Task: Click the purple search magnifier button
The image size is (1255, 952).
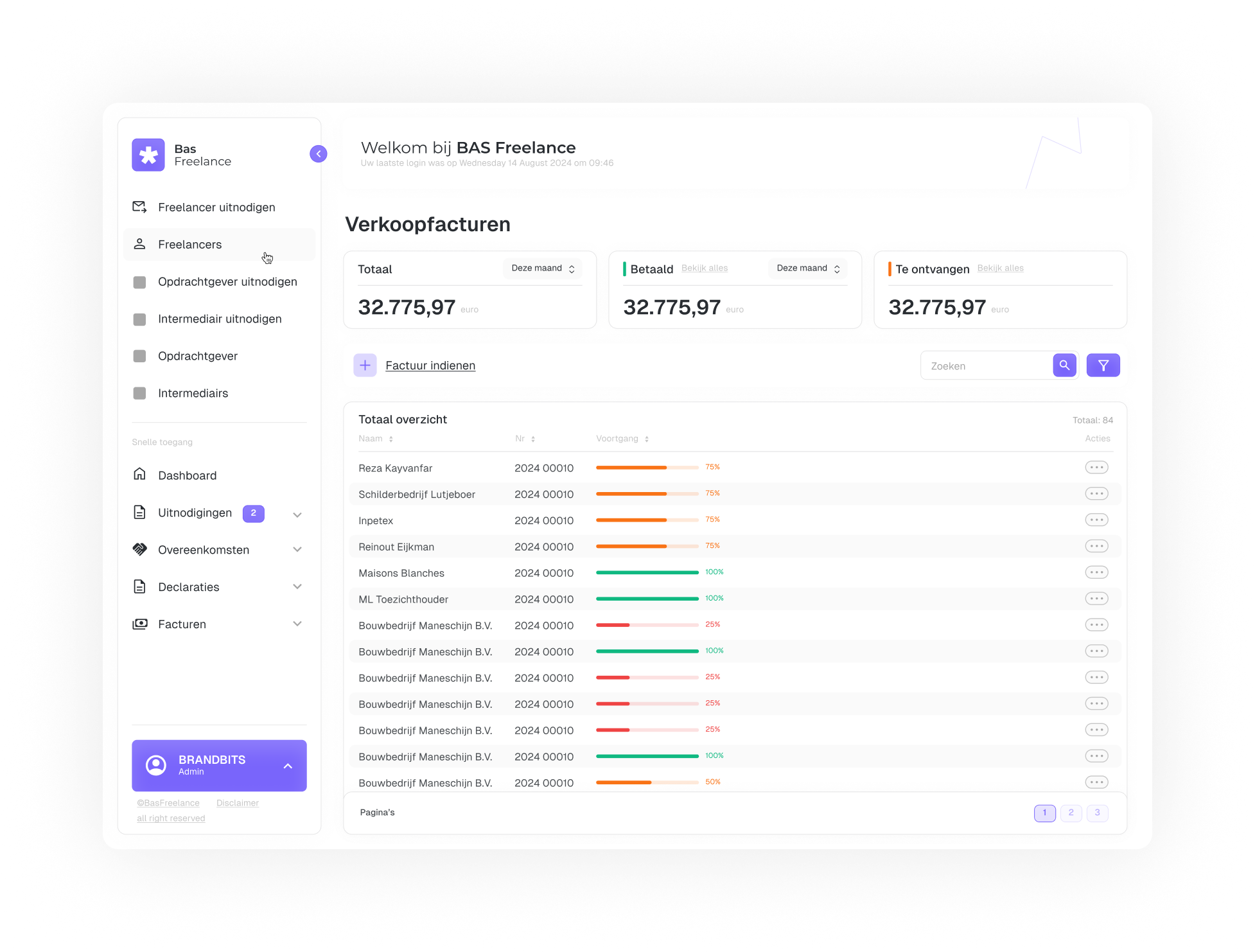Action: click(x=1064, y=366)
